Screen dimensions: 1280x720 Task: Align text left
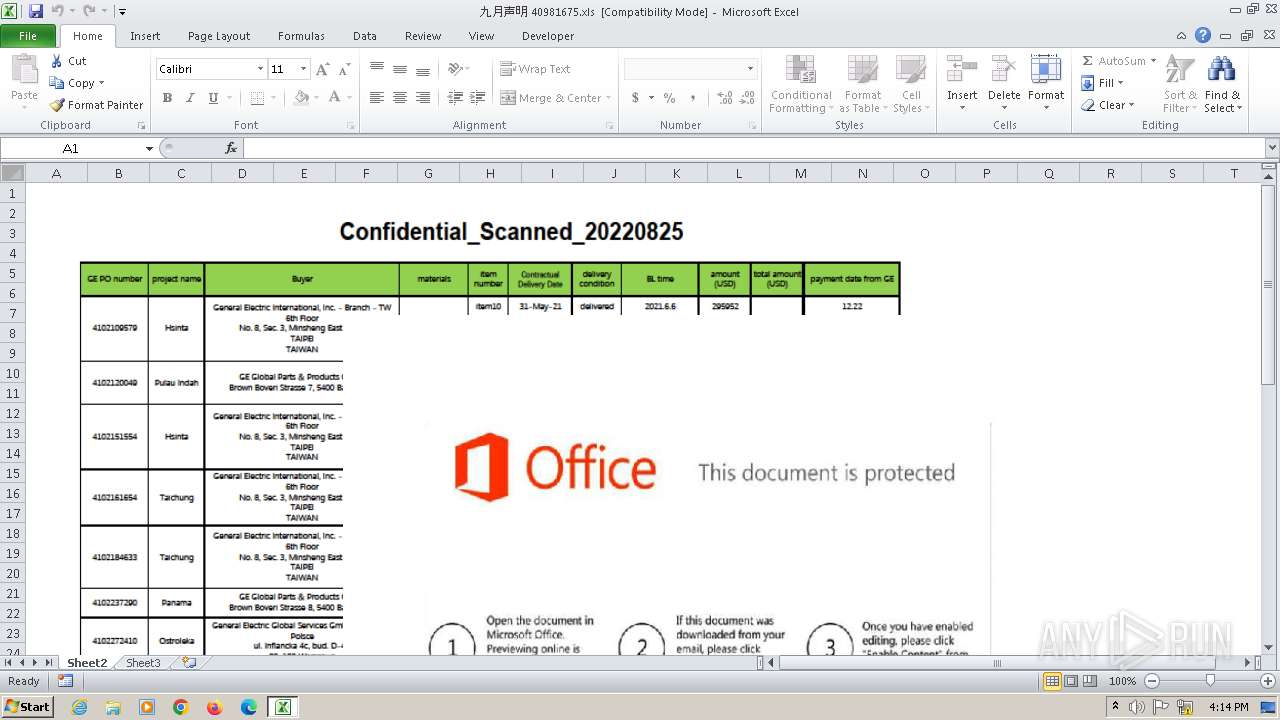point(377,98)
